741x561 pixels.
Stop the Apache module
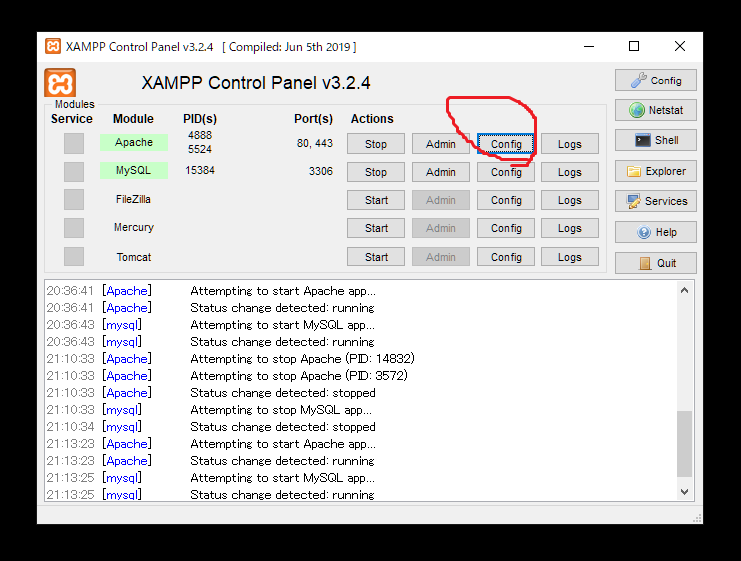tap(376, 144)
